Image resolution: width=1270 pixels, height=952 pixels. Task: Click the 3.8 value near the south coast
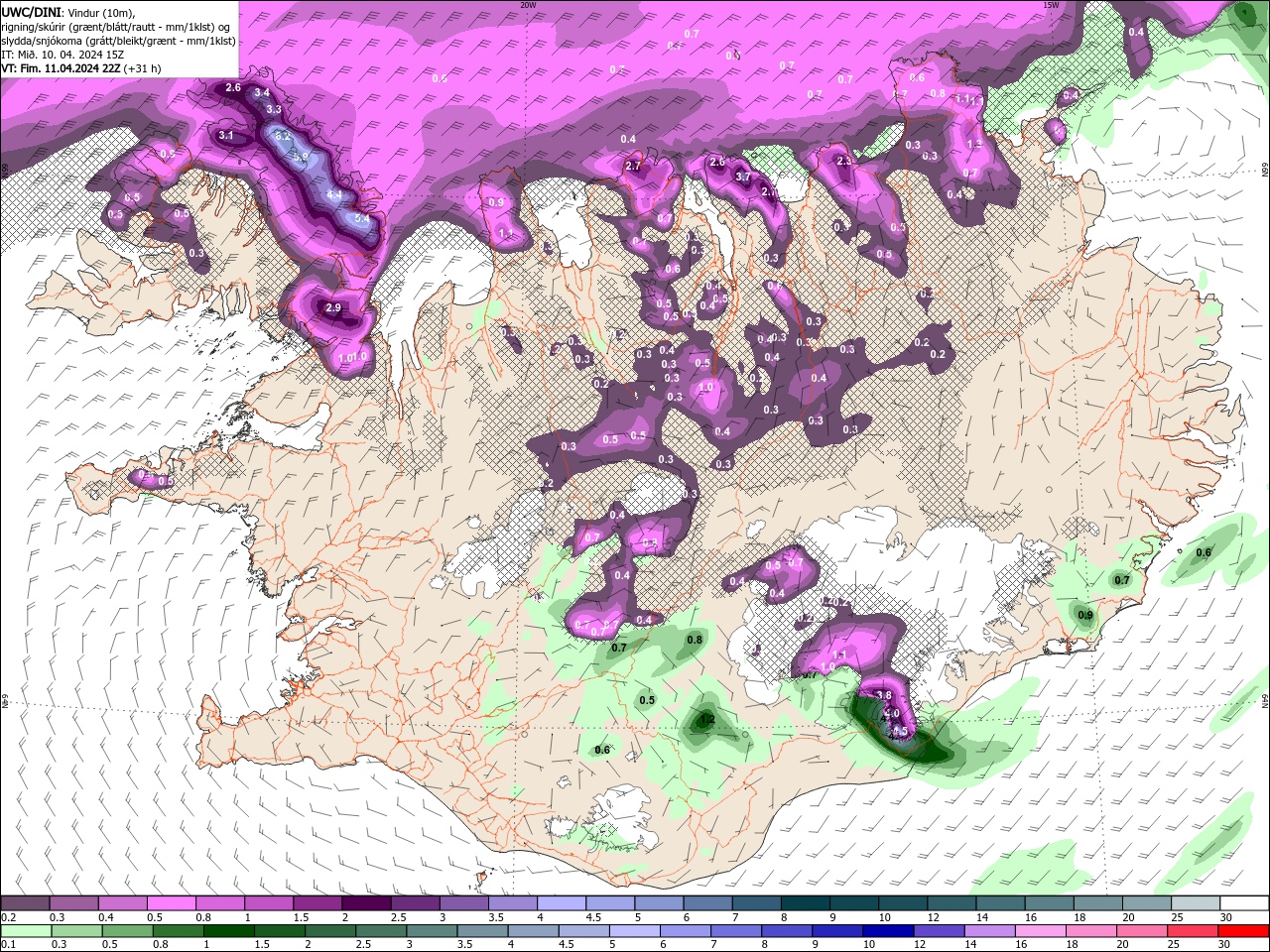[884, 695]
